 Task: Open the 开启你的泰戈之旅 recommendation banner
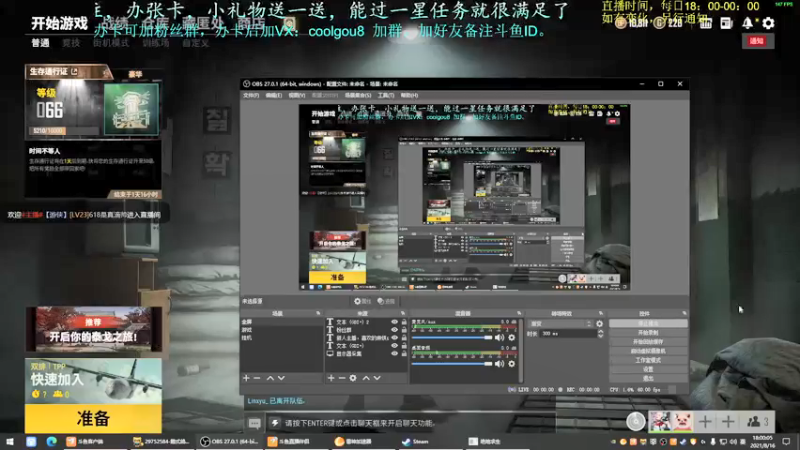(93, 329)
